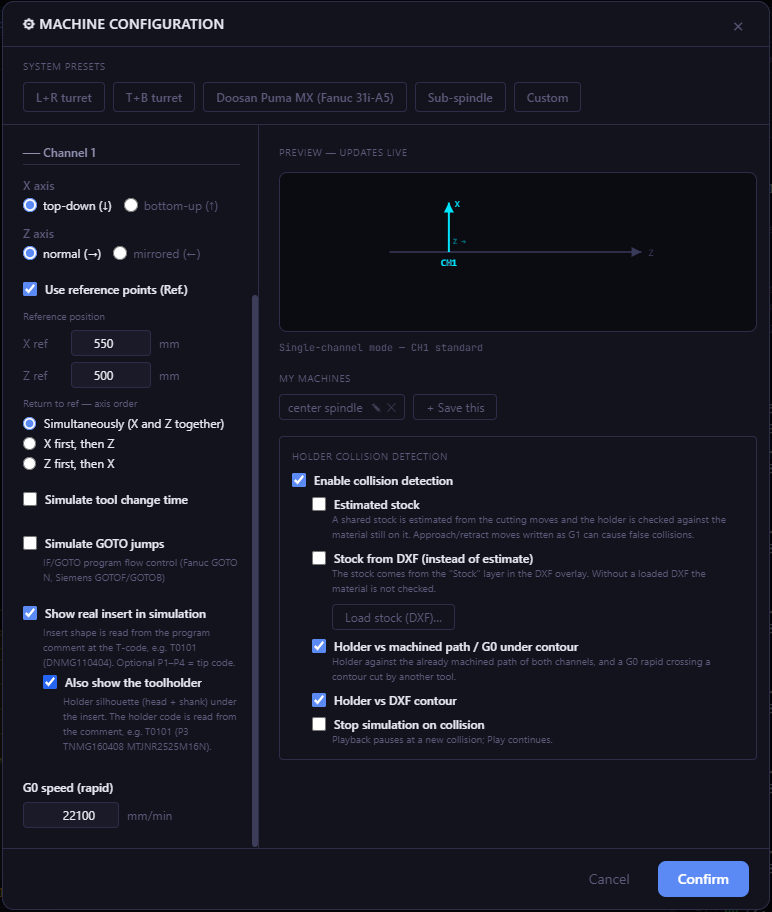Viewport: 772px width, 912px height.
Task: Delete the center spindle saved machine
Action: (392, 408)
